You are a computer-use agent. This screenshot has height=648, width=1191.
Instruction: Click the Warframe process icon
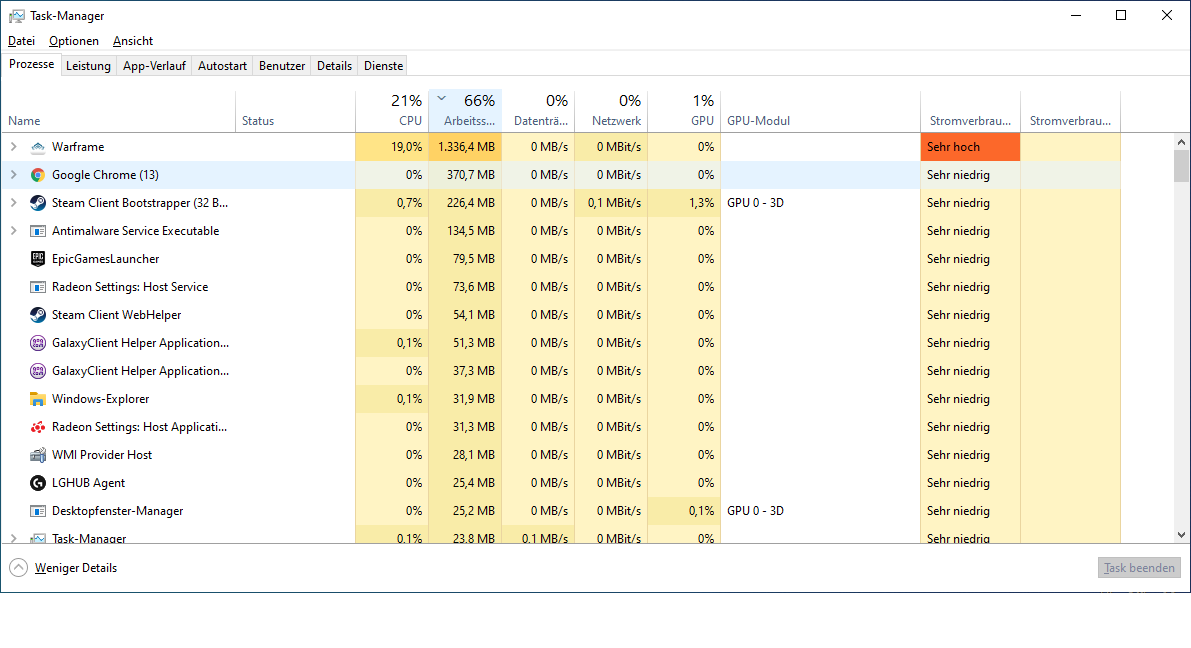pos(37,147)
